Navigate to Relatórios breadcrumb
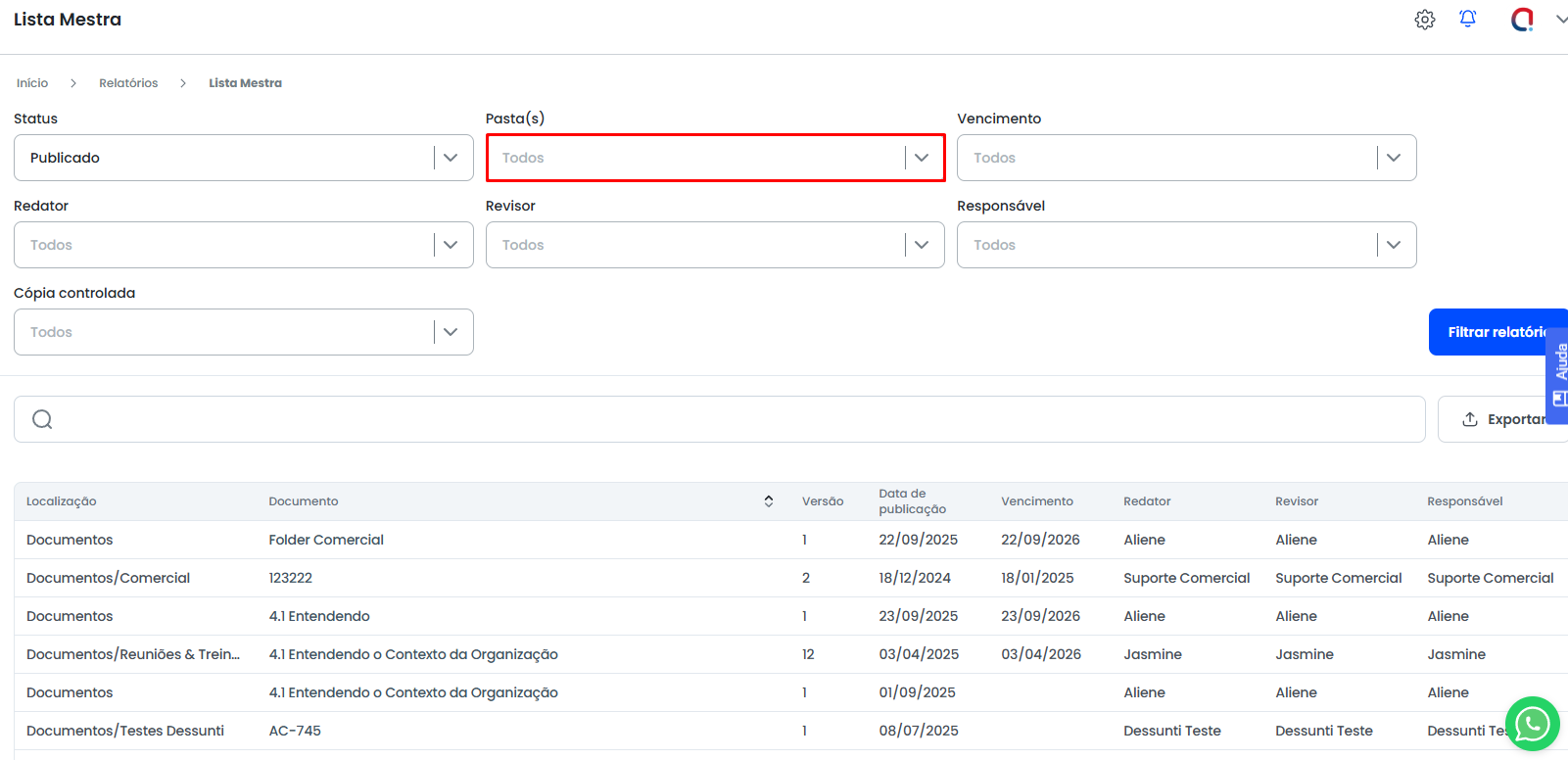The width and height of the screenshot is (1568, 760). pos(128,83)
